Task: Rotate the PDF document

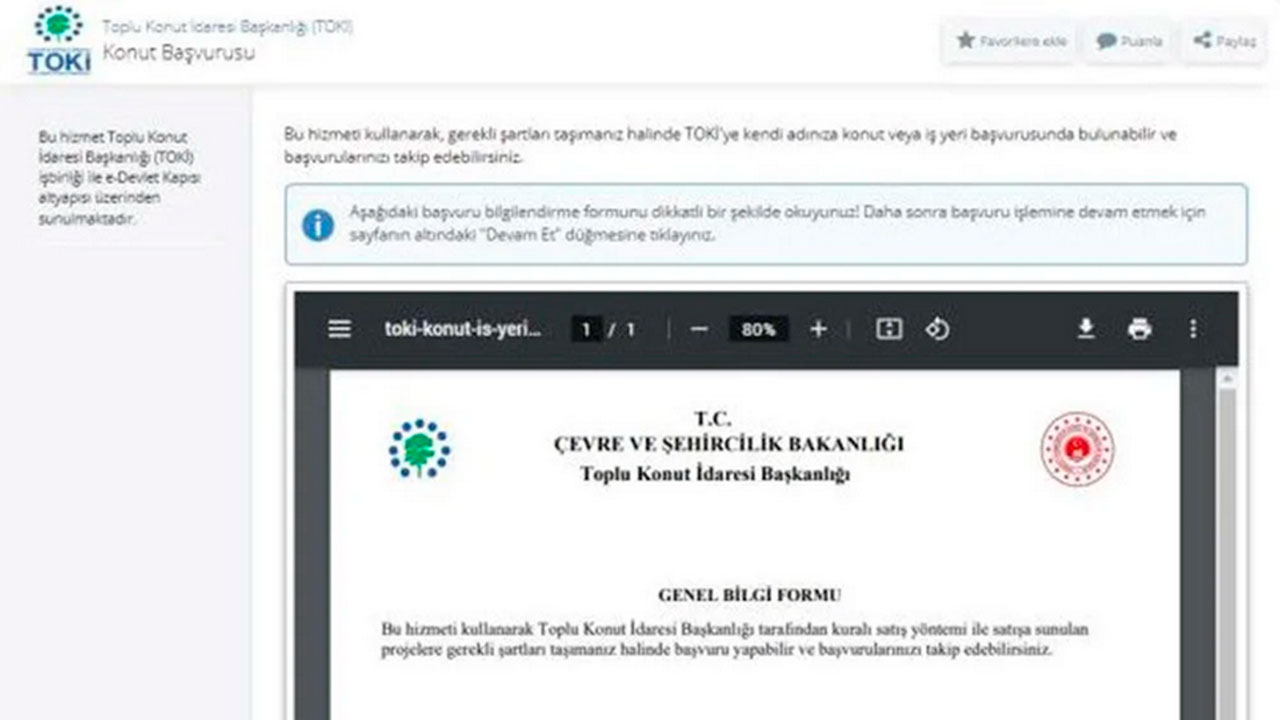Action: pos(937,328)
